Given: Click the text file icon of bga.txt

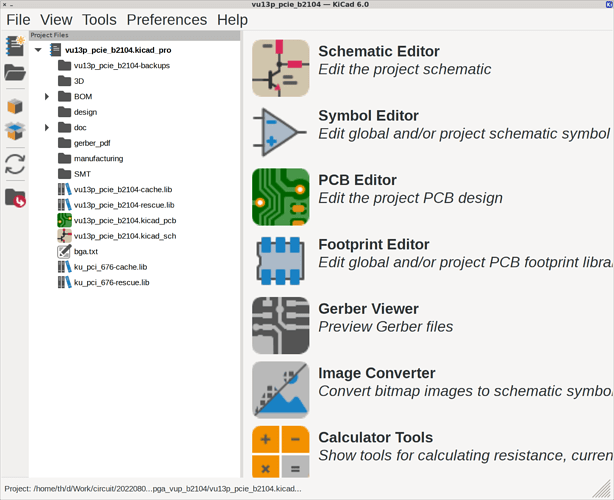Looking at the screenshot, I should (65, 251).
